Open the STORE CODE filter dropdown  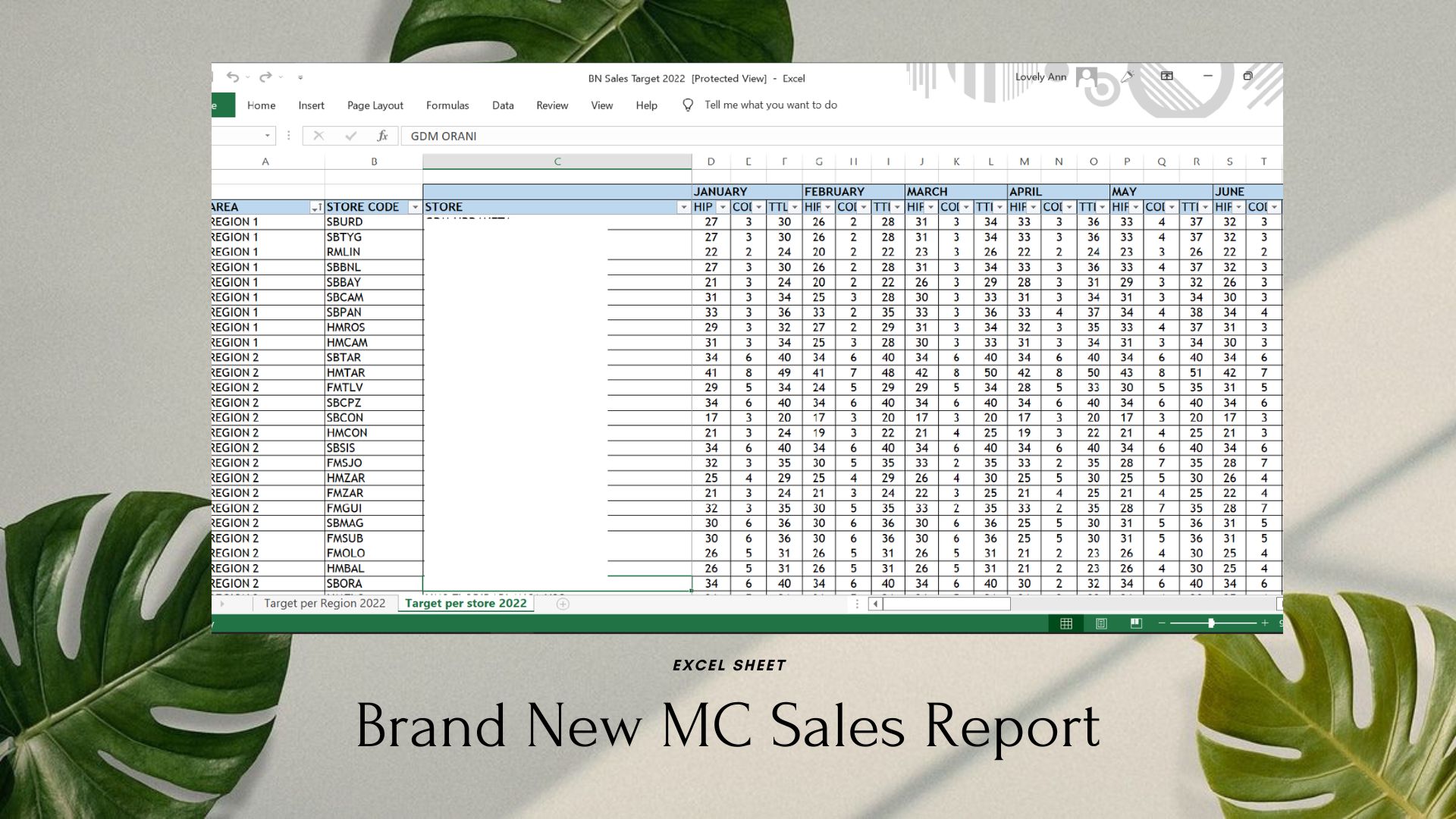click(x=415, y=207)
